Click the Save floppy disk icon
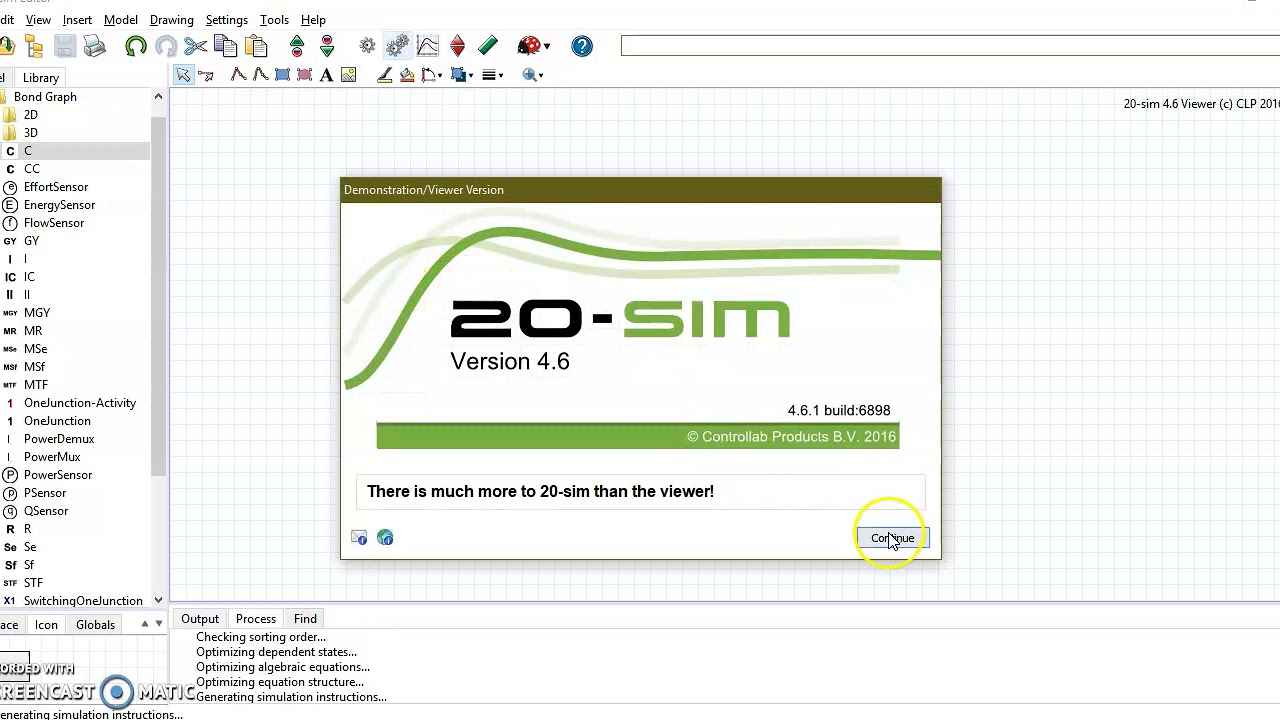The image size is (1280, 720). coord(64,46)
